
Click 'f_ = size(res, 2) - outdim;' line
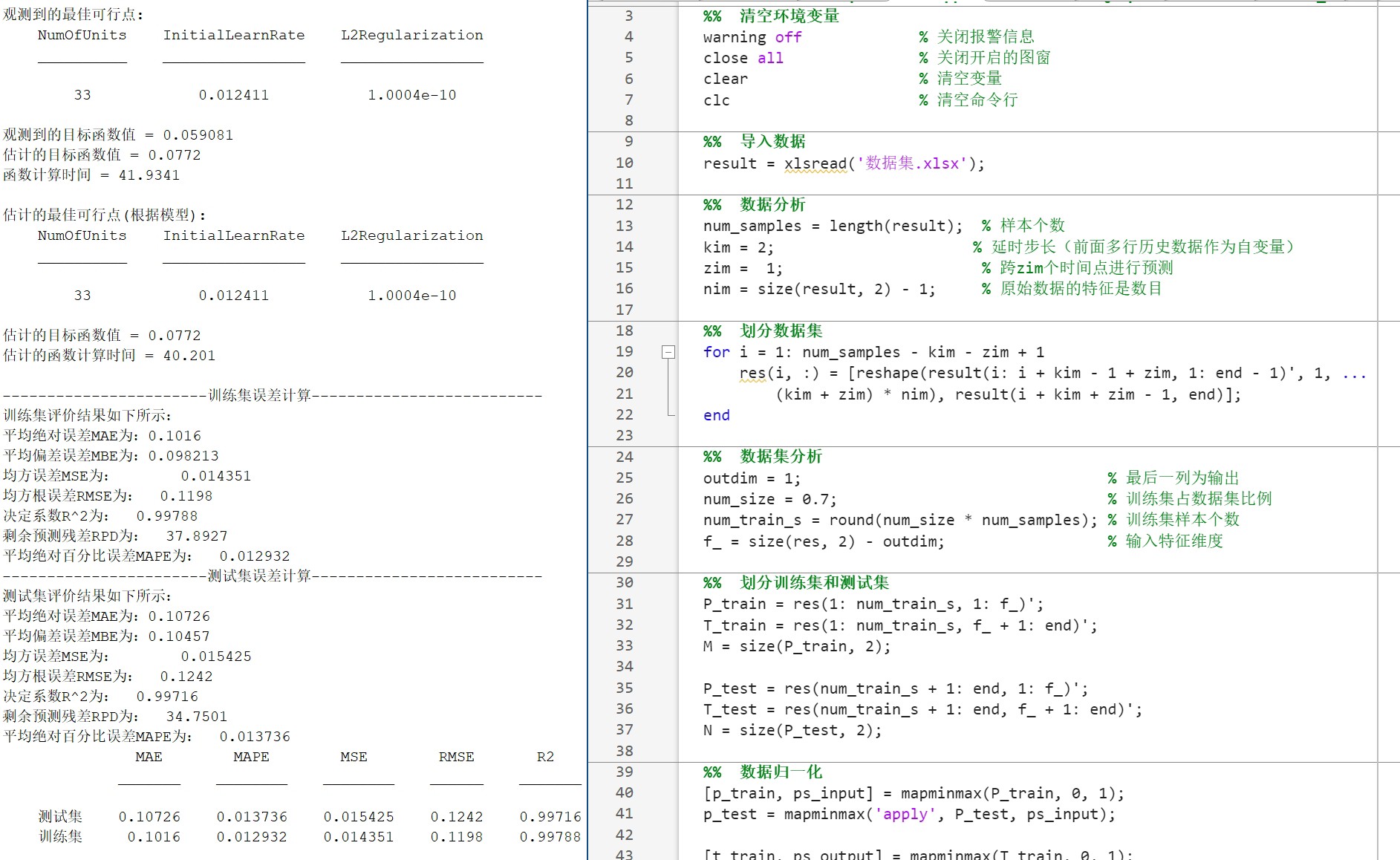tap(824, 541)
